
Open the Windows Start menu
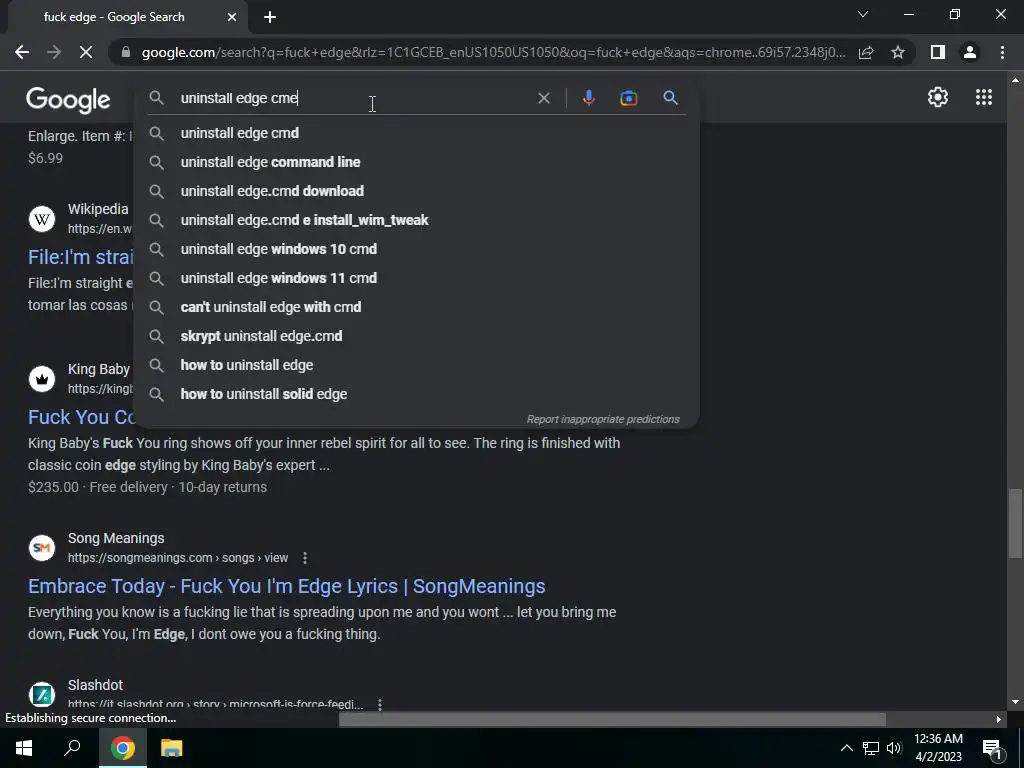[24, 748]
